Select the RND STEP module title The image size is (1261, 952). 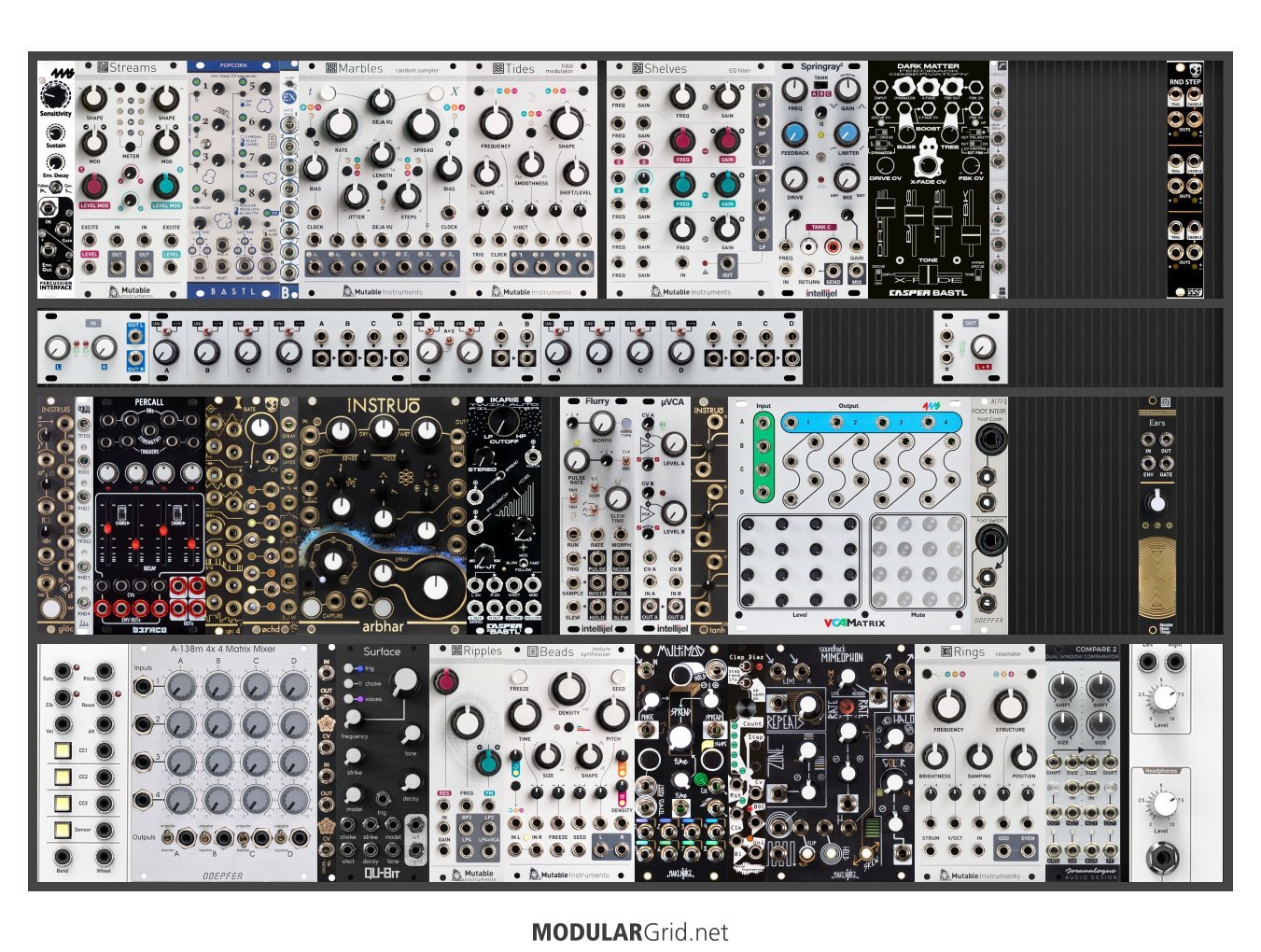(1185, 82)
